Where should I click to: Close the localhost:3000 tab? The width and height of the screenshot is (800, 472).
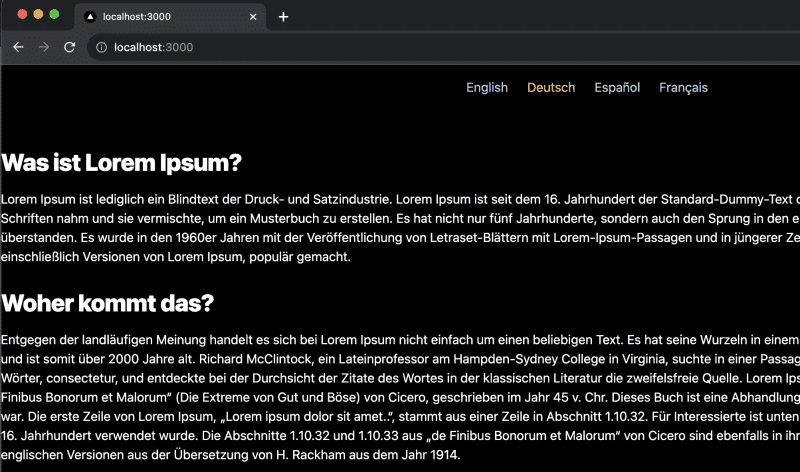[x=252, y=17]
